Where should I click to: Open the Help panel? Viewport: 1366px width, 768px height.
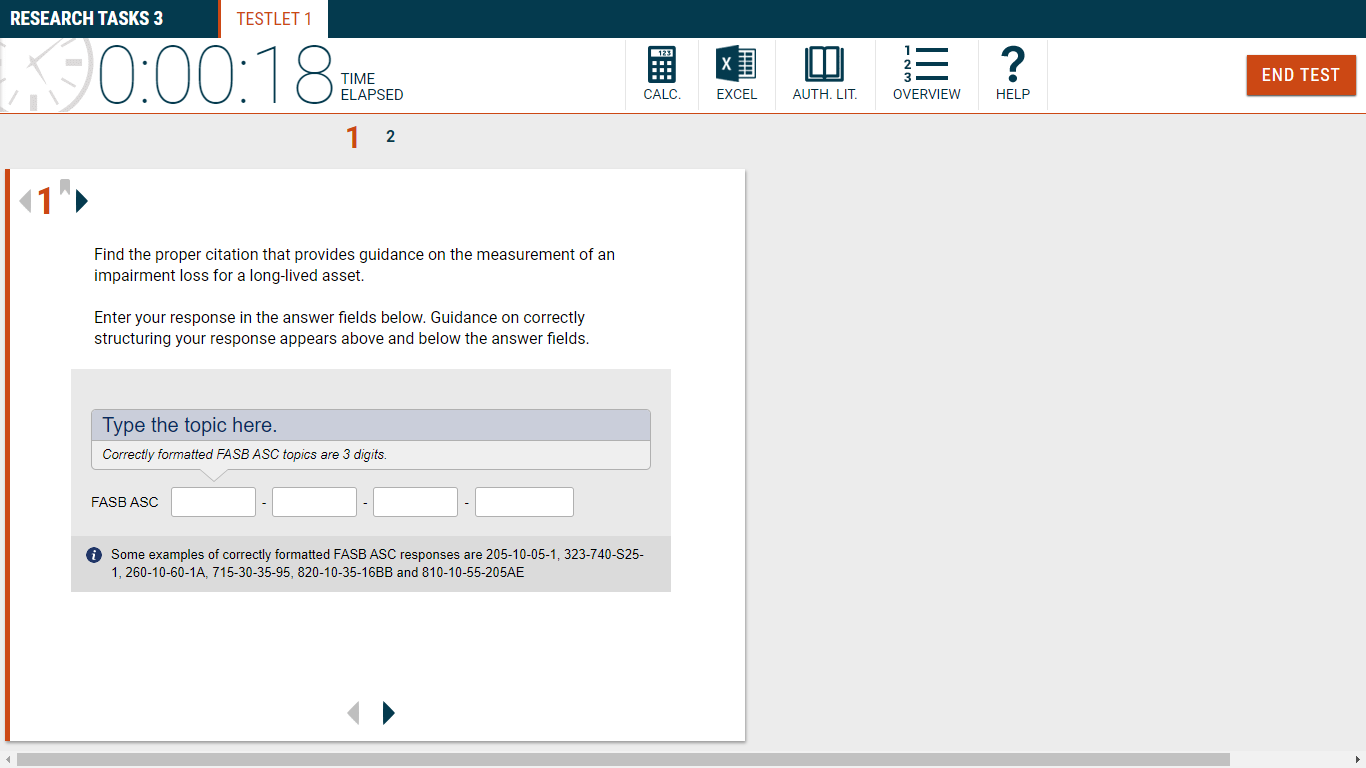click(1012, 73)
